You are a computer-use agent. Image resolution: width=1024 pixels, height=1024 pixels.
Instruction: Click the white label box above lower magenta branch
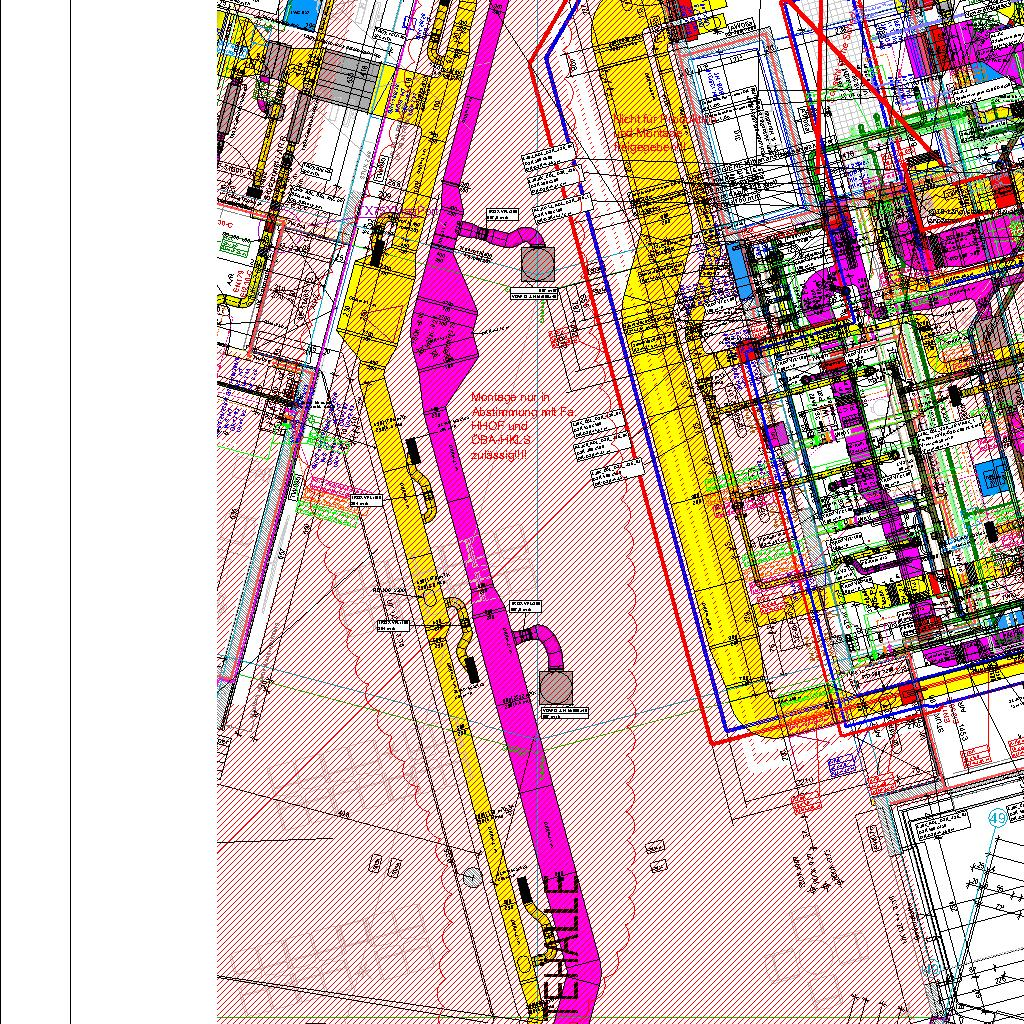click(525, 605)
